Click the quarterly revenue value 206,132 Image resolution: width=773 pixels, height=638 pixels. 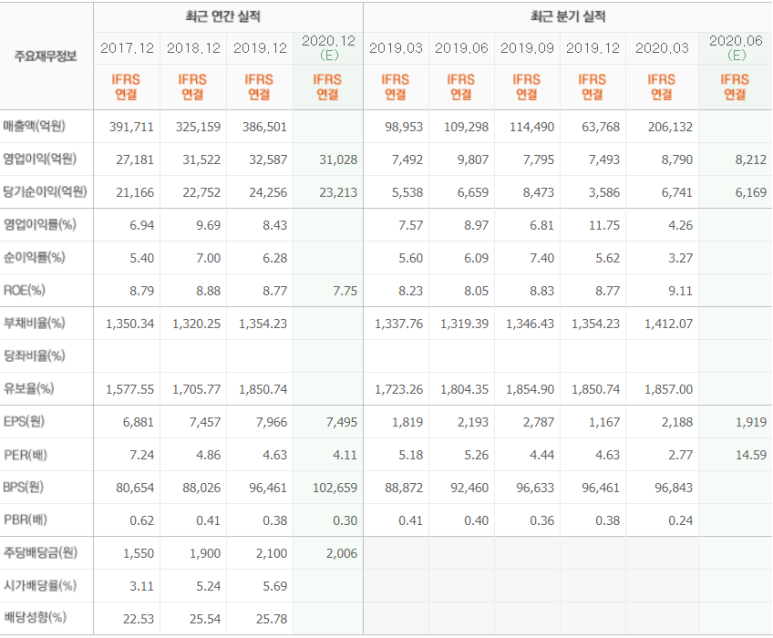tap(670, 127)
